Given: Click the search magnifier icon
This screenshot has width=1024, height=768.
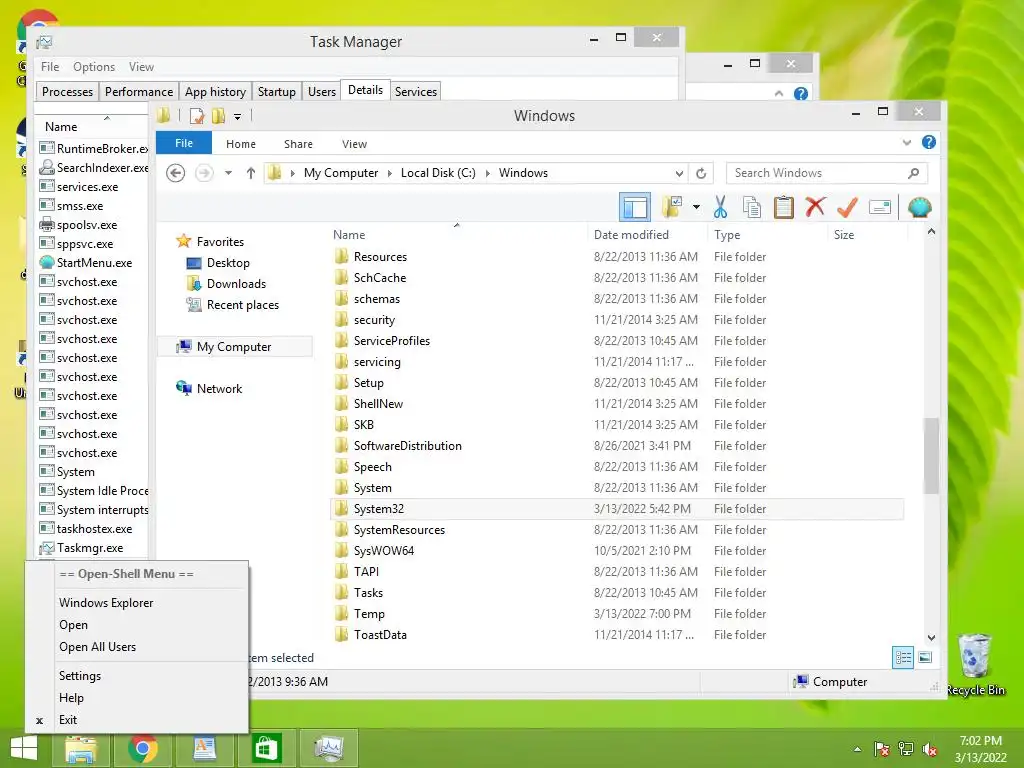Looking at the screenshot, I should tap(914, 173).
